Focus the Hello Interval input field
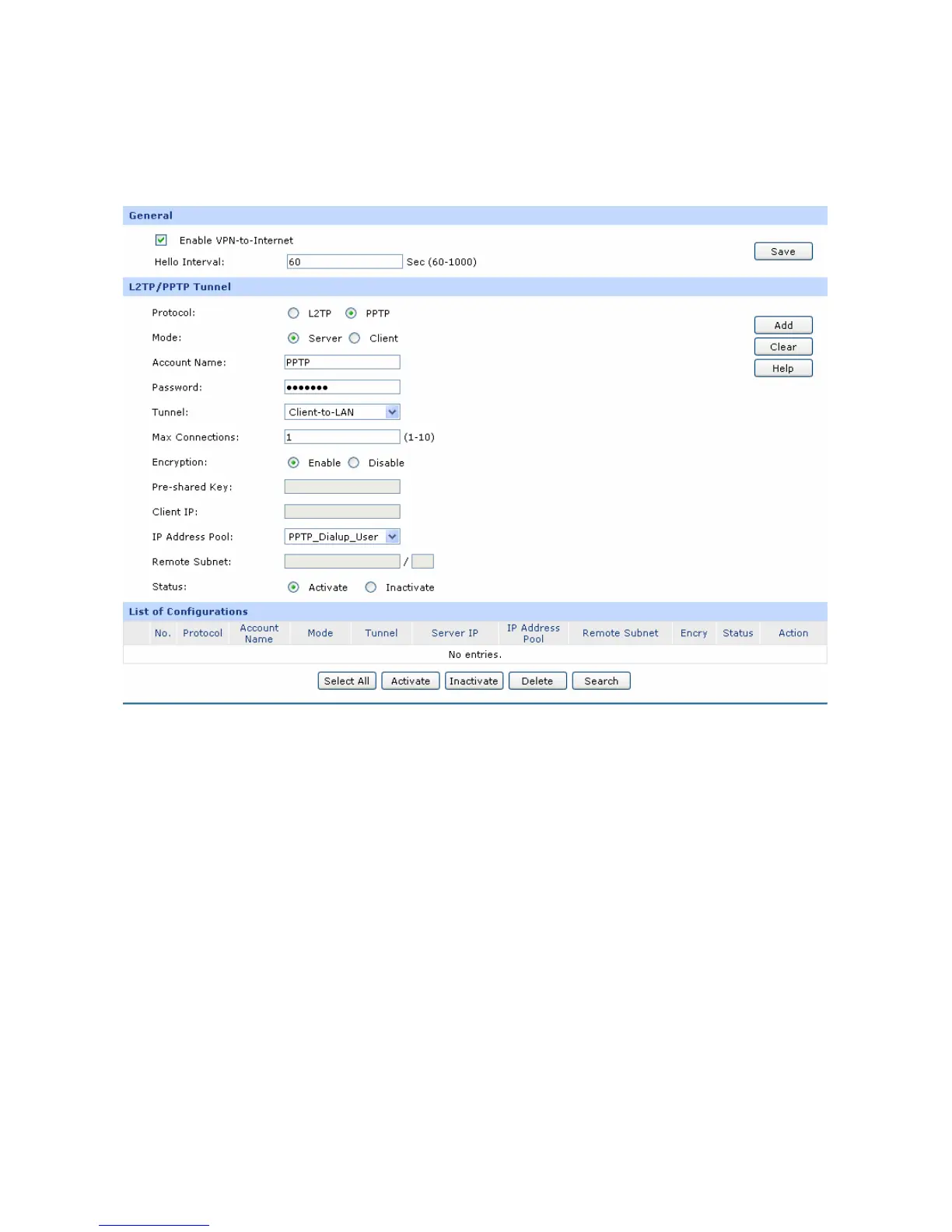 coord(345,262)
